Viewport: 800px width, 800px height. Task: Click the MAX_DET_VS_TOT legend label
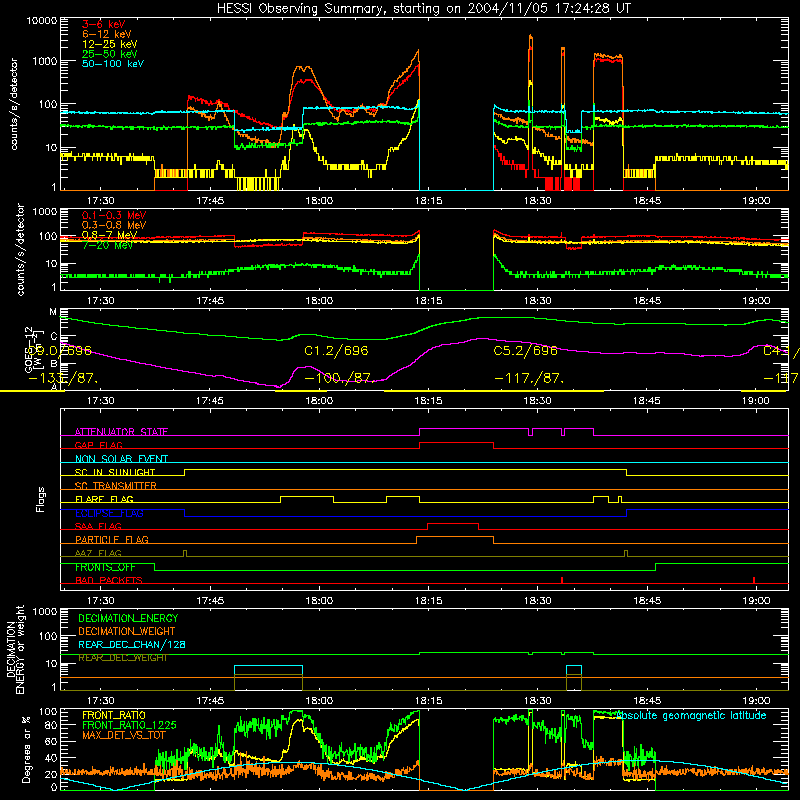124,735
